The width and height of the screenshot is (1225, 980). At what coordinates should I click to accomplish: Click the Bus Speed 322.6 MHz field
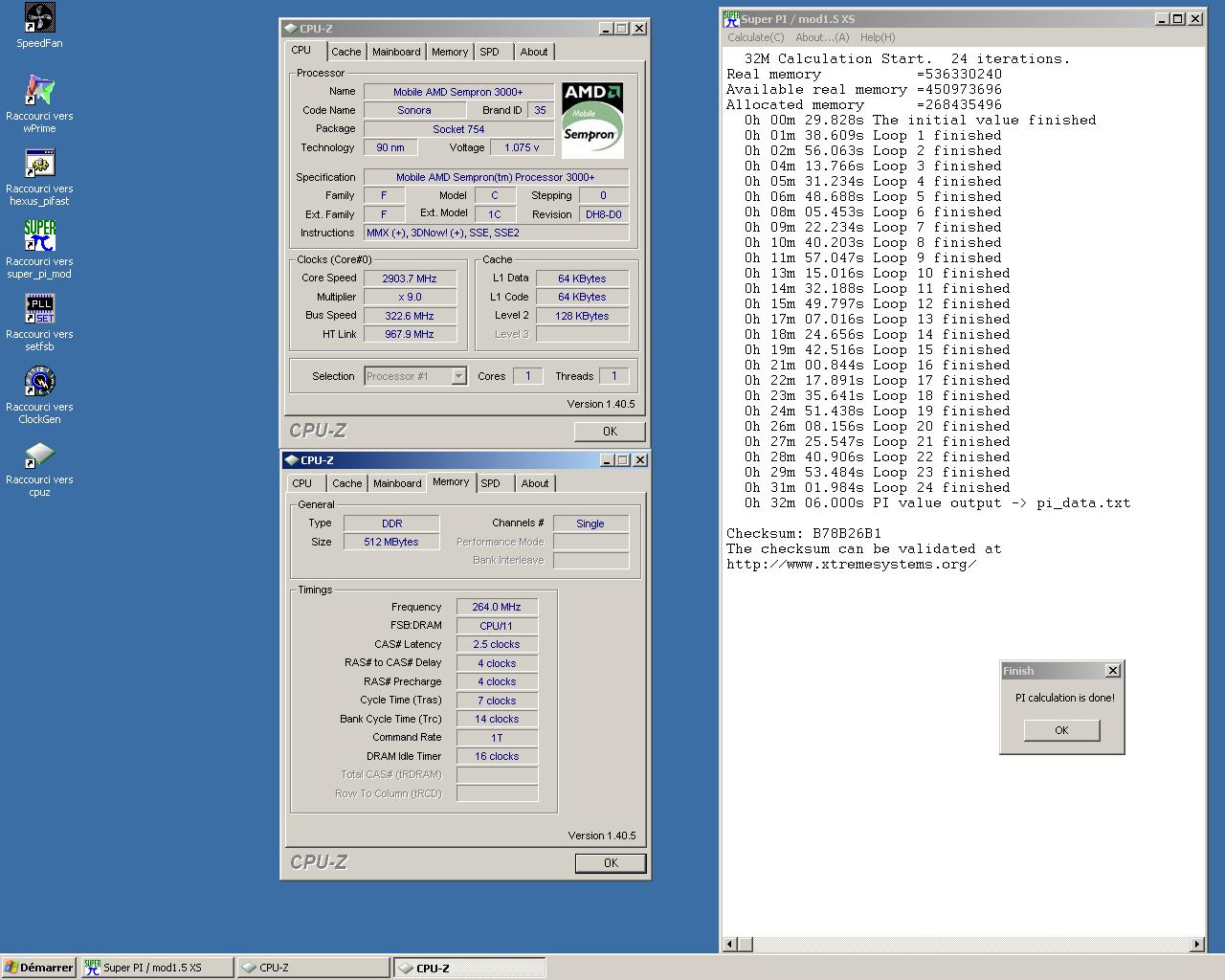click(410, 316)
